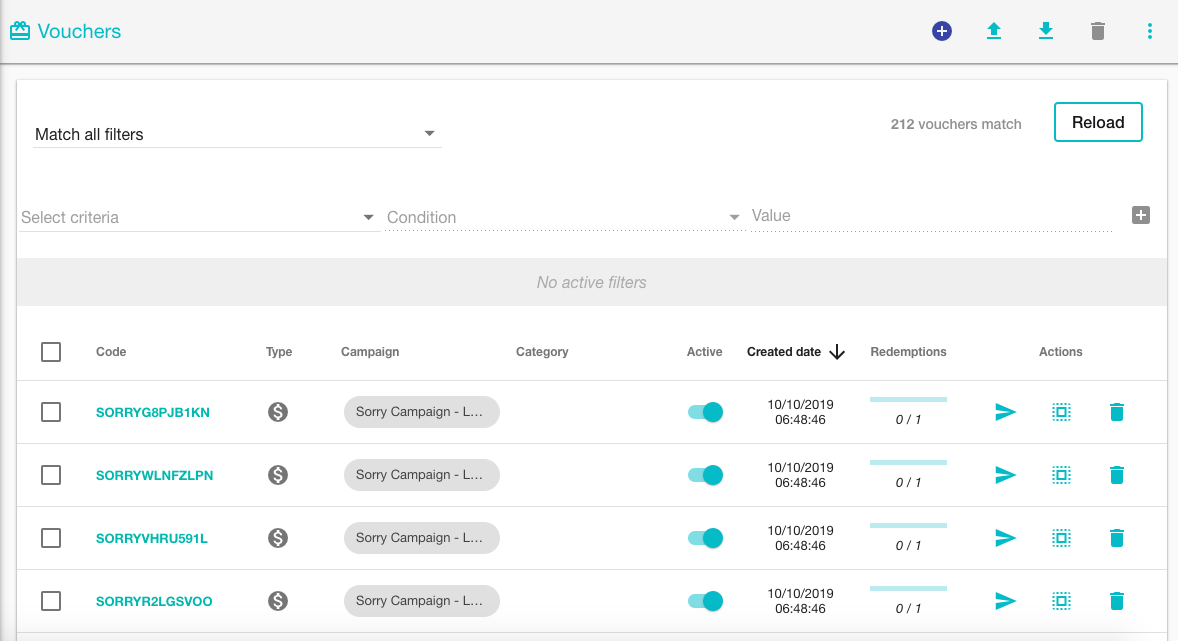Click the QR code icon for SORRYG8PJB1KN
The height and width of the screenshot is (641, 1178).
click(1061, 412)
